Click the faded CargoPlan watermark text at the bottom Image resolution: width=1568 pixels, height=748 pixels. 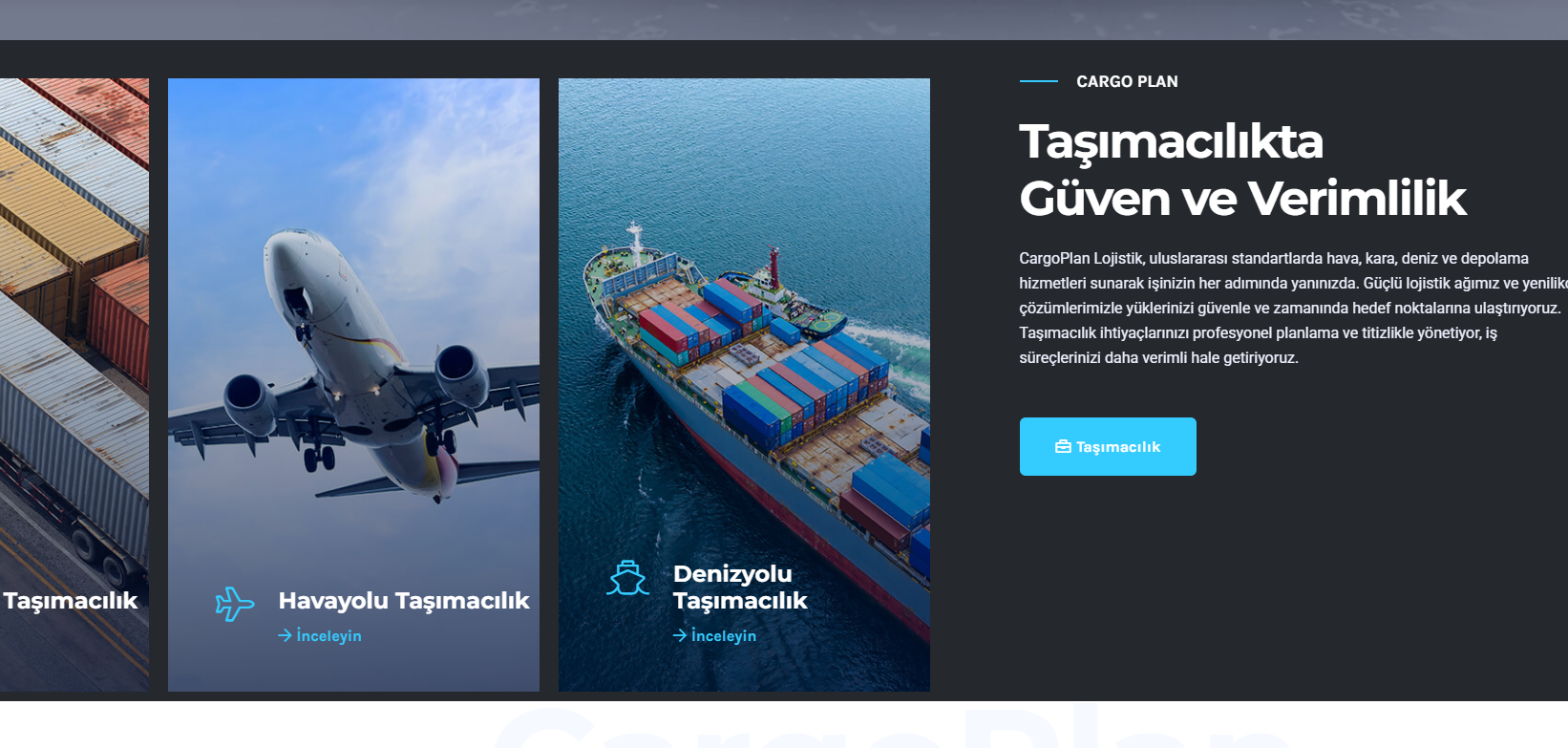pos(888,731)
